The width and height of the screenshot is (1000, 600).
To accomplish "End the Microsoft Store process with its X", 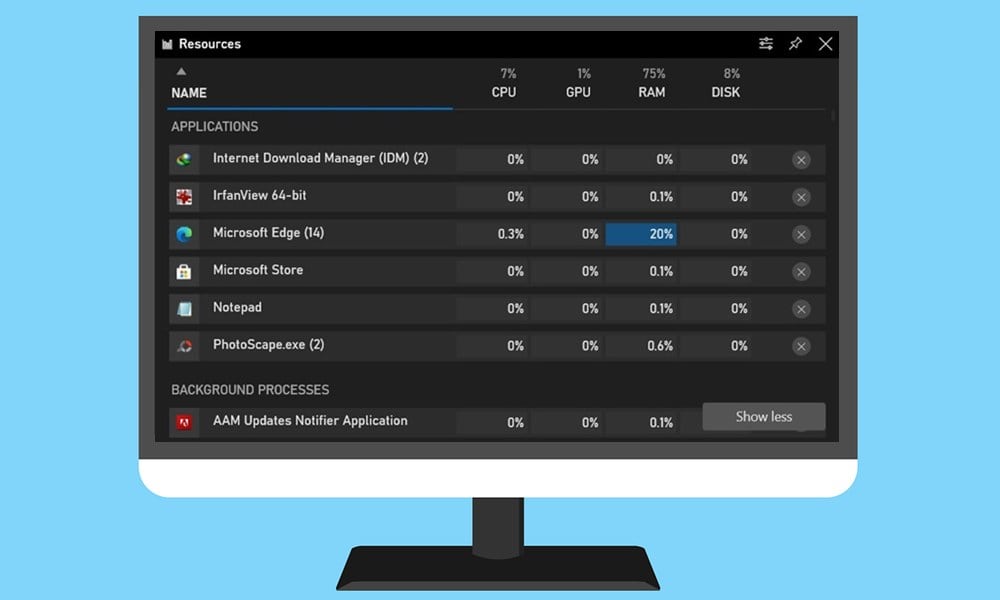I will 801,272.
